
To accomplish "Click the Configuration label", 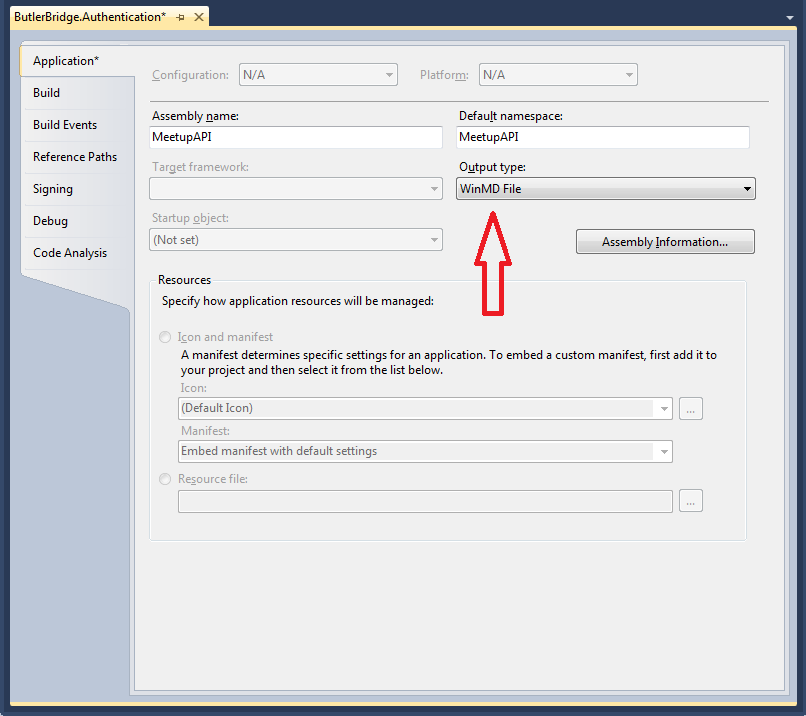I will [x=190, y=75].
